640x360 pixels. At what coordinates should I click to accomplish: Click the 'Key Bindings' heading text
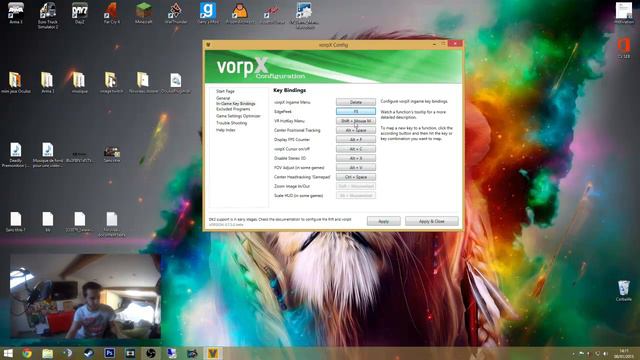click(x=289, y=90)
